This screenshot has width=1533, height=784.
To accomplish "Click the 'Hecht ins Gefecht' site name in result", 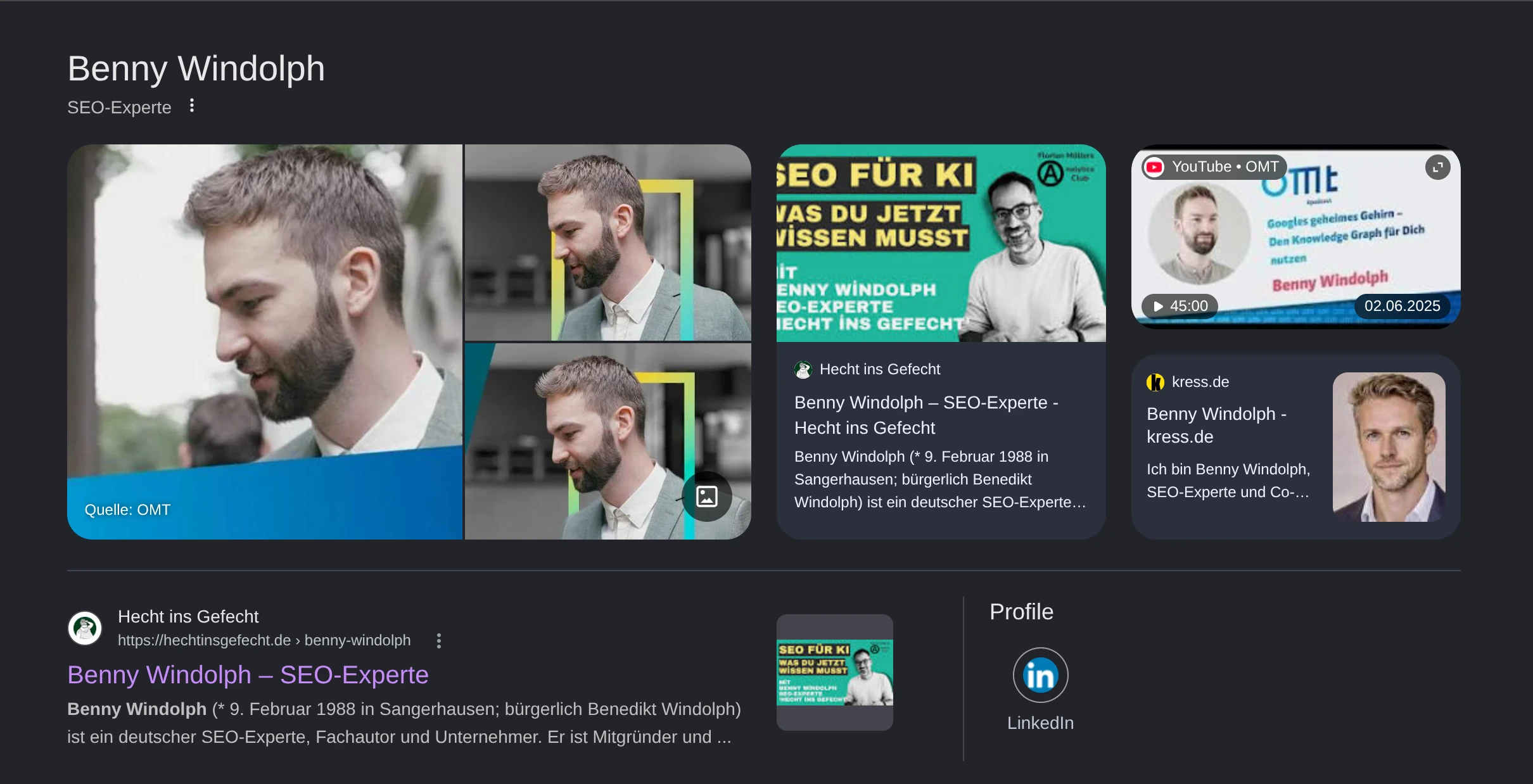I will (188, 617).
